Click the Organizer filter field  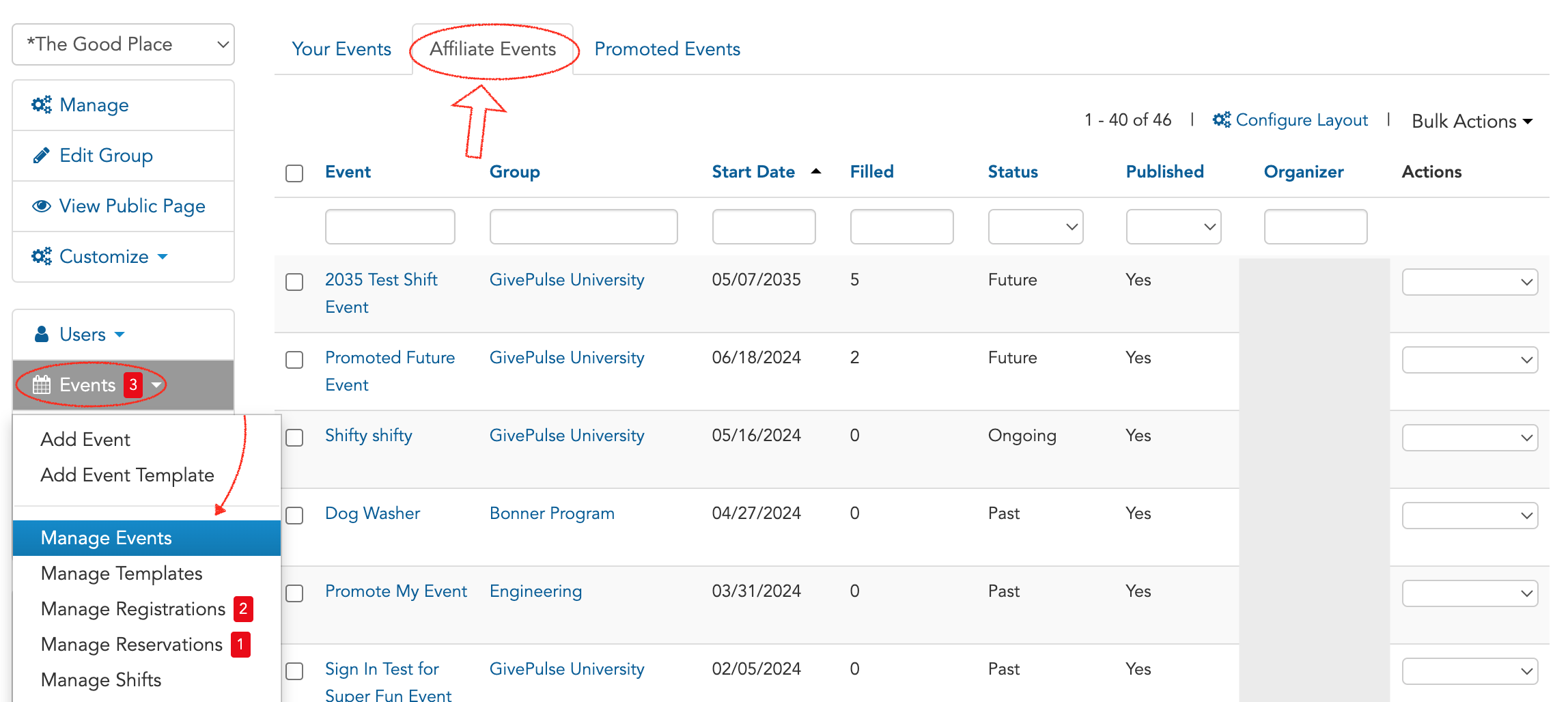pyautogui.click(x=1315, y=227)
